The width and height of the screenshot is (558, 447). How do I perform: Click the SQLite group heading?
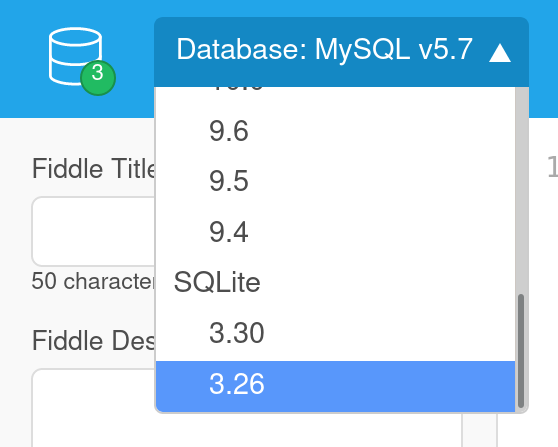pos(335,282)
